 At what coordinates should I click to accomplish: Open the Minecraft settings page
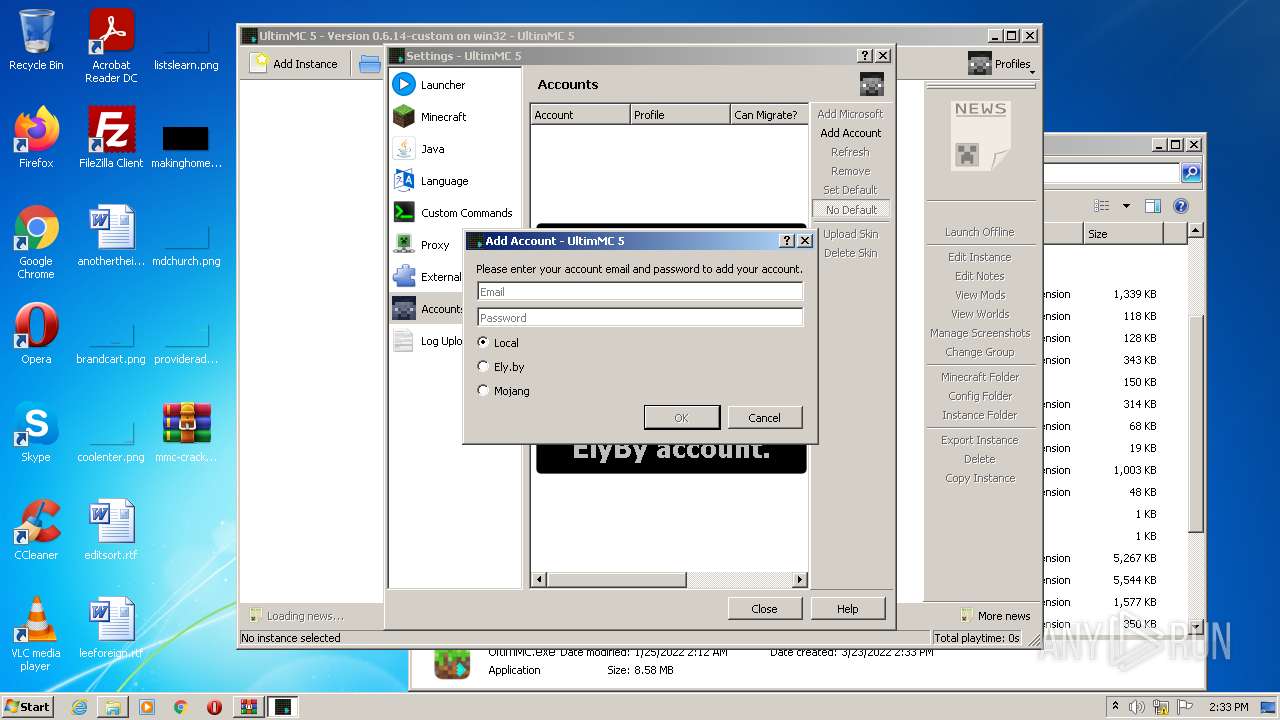coord(443,117)
